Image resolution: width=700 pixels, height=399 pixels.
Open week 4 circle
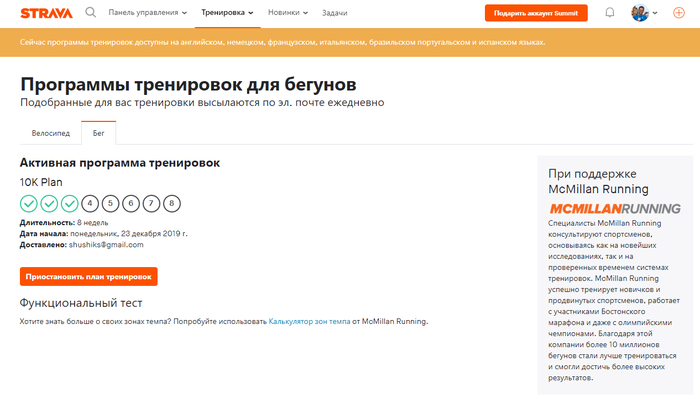click(x=90, y=204)
